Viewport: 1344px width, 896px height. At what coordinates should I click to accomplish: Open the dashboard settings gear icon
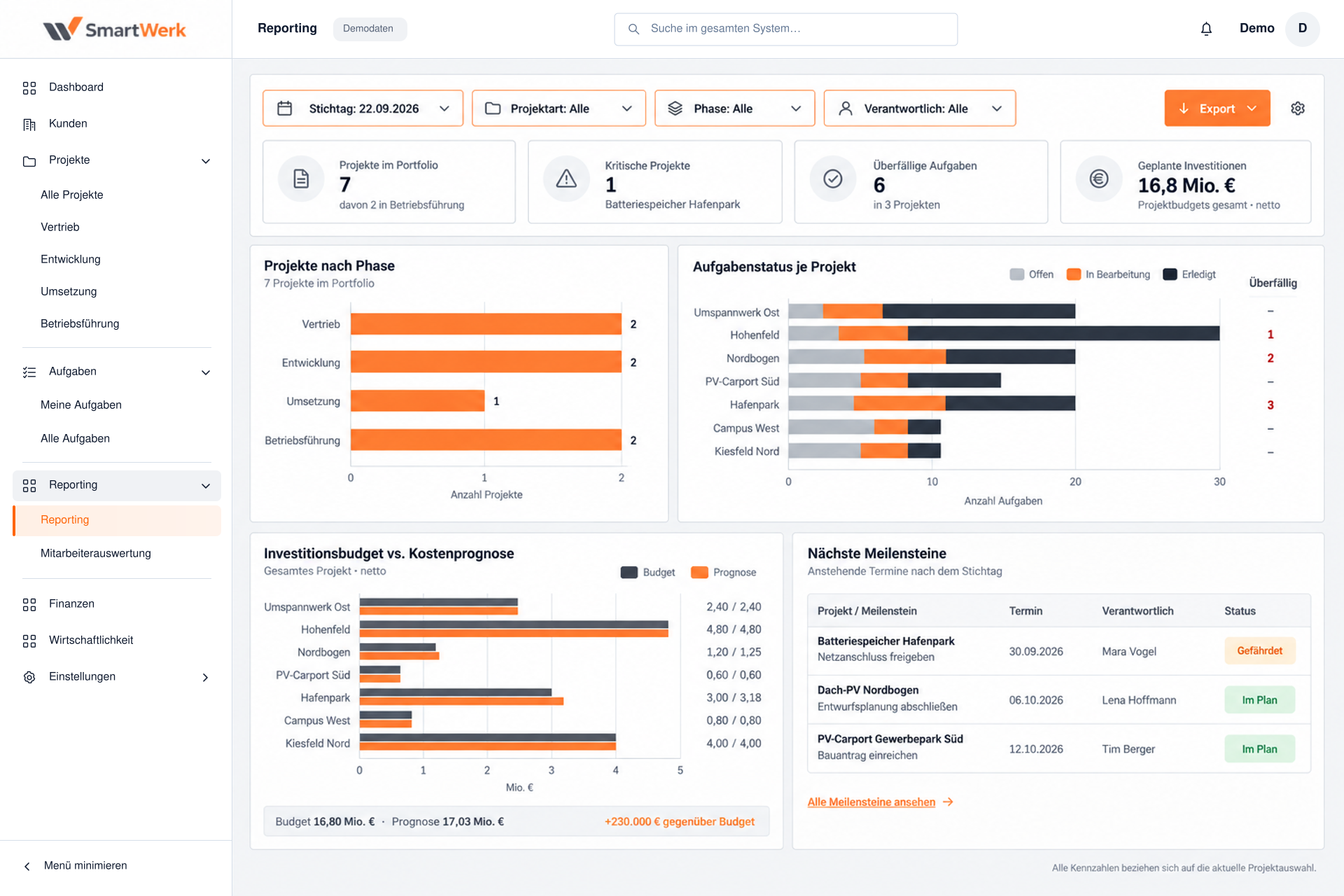pyautogui.click(x=1298, y=108)
